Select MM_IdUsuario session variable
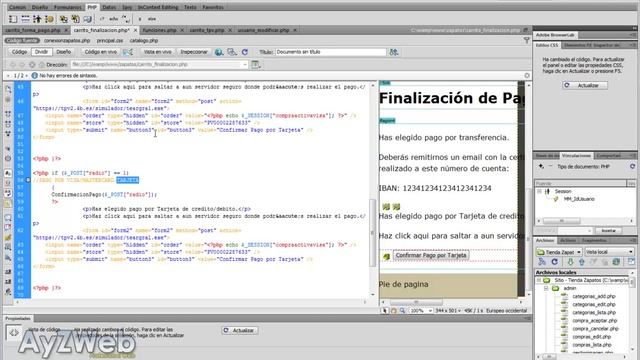Image resolution: width=640 pixels, height=360 pixels. (579, 199)
